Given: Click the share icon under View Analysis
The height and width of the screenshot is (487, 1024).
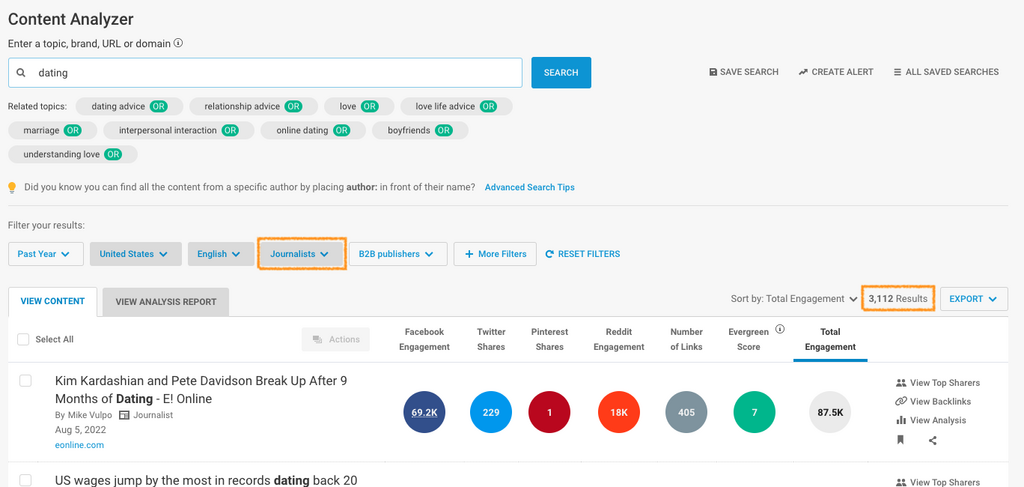Looking at the screenshot, I should pos(933,440).
